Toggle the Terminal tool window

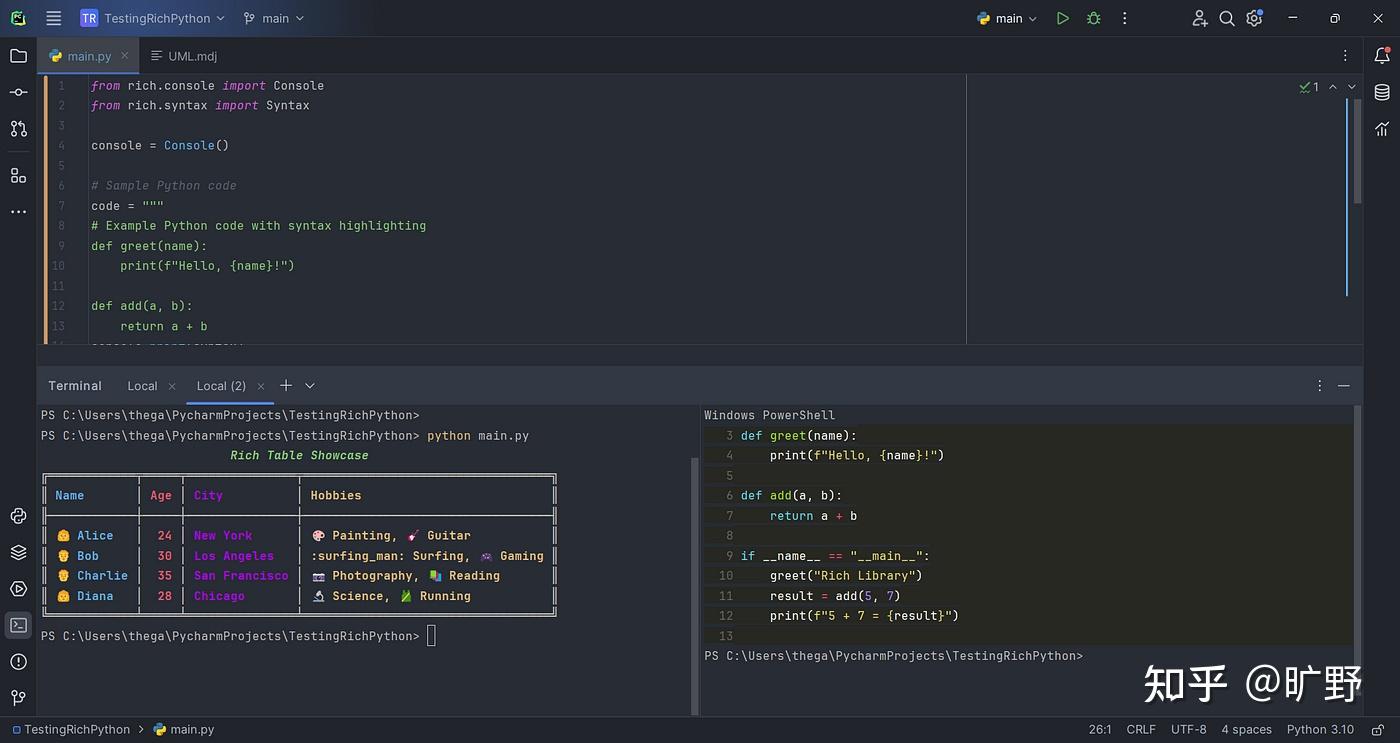(18, 625)
